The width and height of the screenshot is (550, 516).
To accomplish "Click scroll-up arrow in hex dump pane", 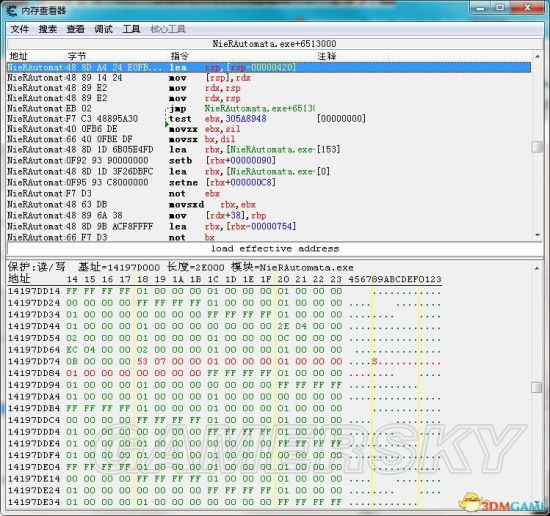I will pos(537,268).
